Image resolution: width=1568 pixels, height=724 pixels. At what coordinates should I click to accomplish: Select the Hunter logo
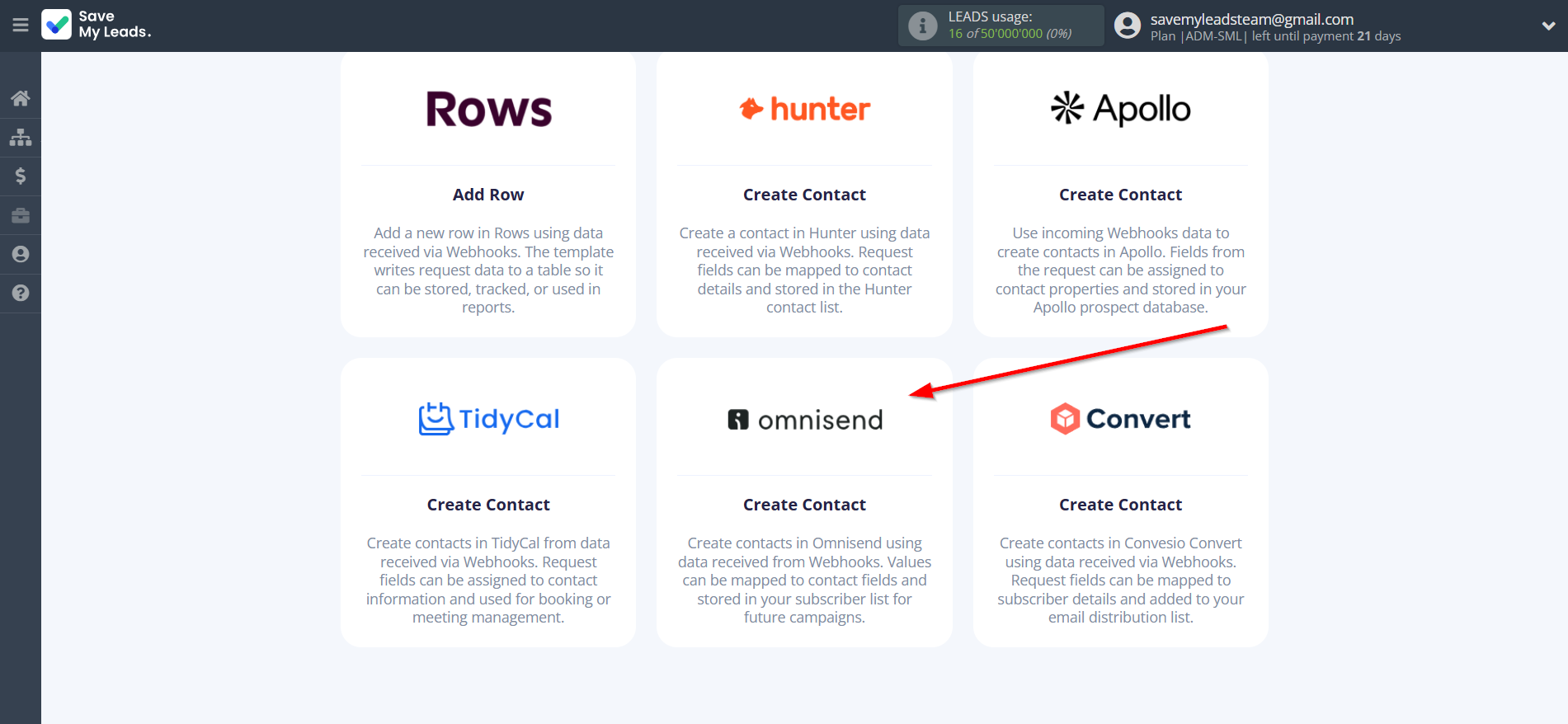point(804,109)
